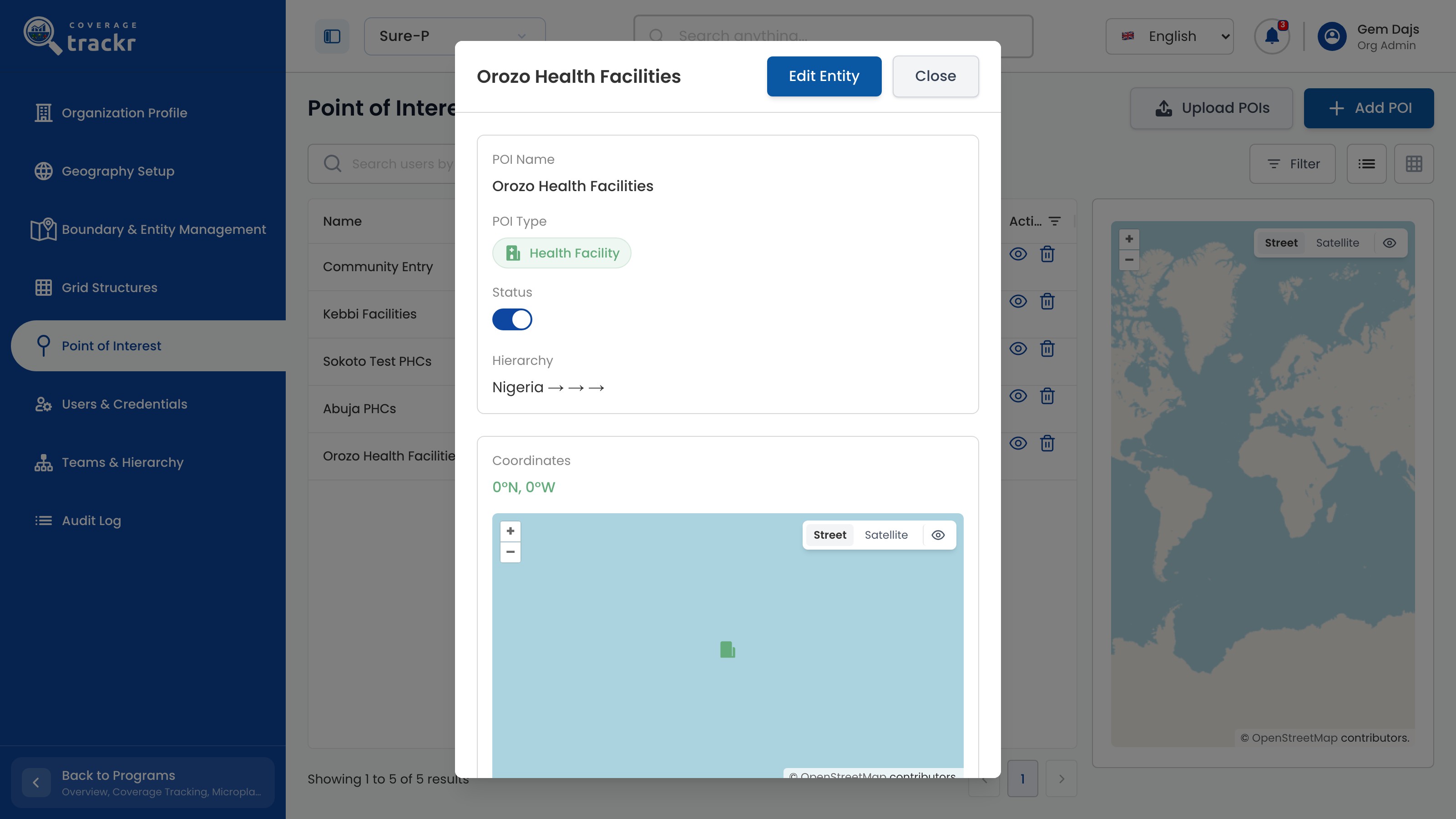The image size is (1456, 819).
Task: Open notifications bell with badge
Action: [1272, 36]
